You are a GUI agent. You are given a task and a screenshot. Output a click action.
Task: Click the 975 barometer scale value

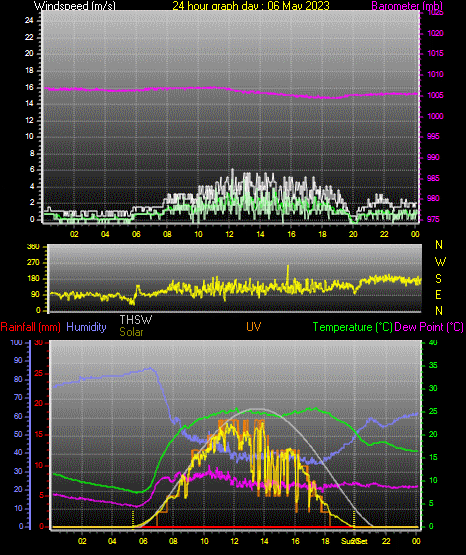click(x=433, y=219)
